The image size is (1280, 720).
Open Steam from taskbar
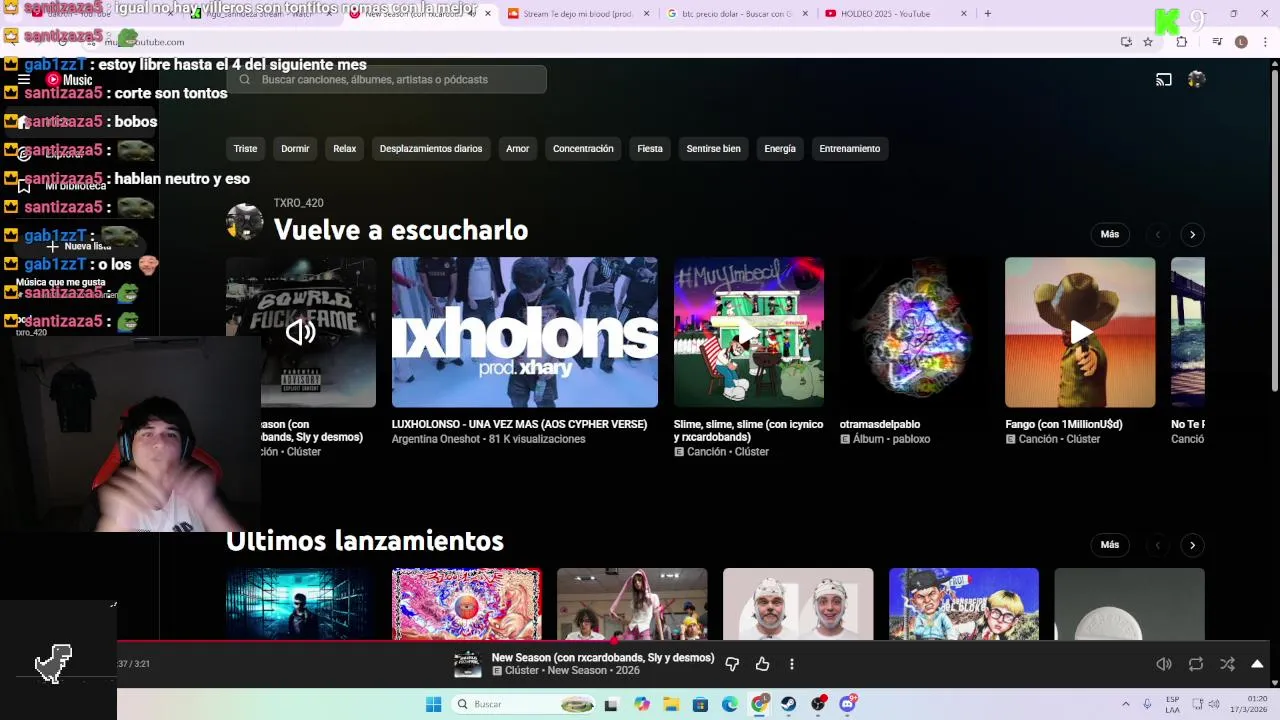click(x=789, y=704)
